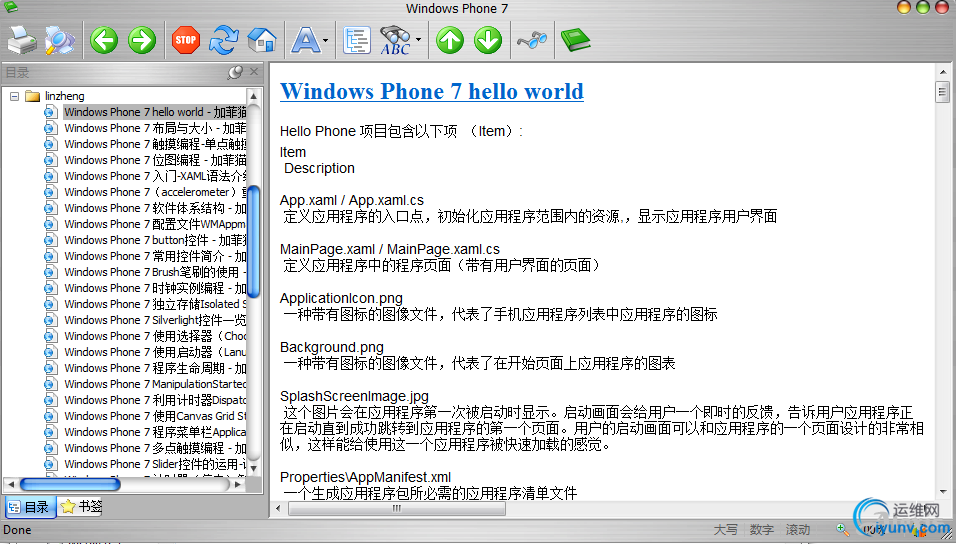Viewport: 956px width, 544px height.
Task: Open the dropdown arrow beside binoculars icon
Action: pos(418,40)
